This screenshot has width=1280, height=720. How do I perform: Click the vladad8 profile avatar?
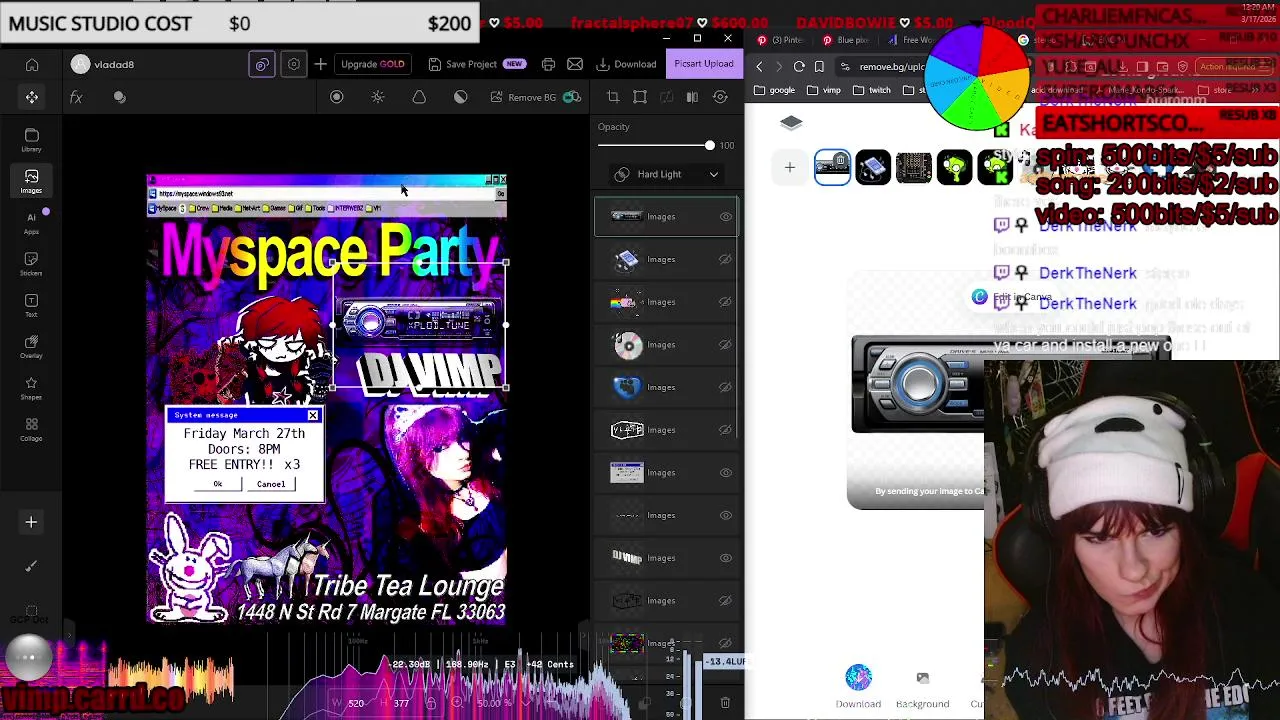[81, 64]
